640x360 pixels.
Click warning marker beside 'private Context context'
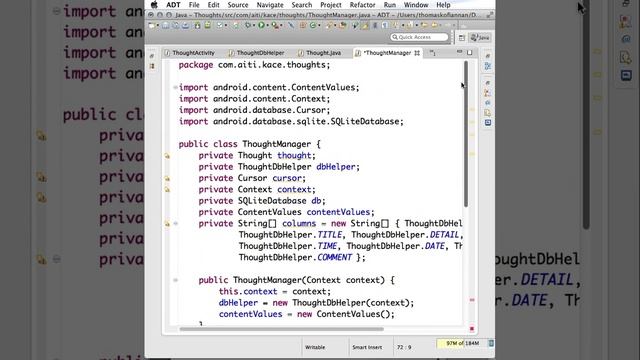tap(167, 189)
